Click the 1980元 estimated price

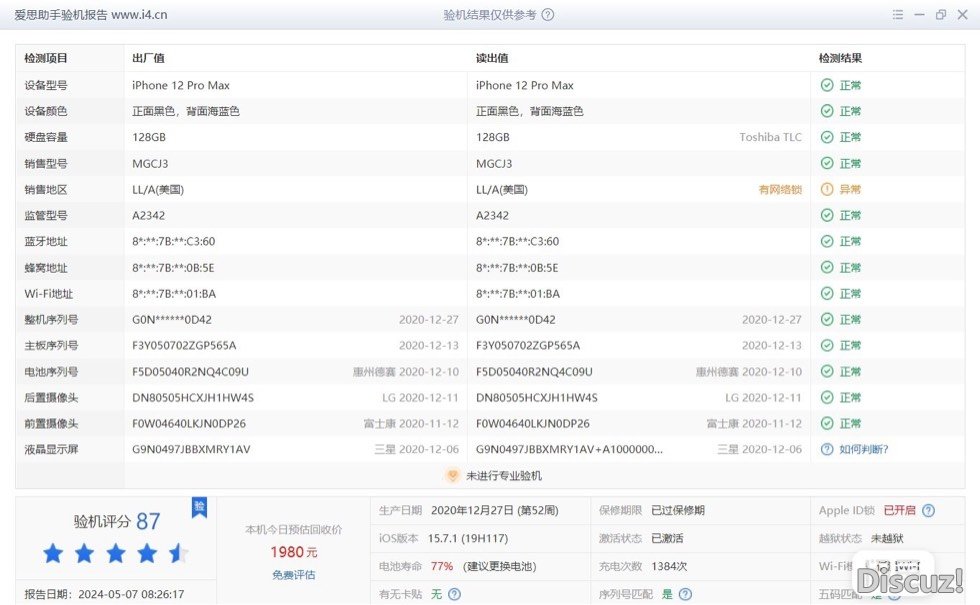point(294,552)
